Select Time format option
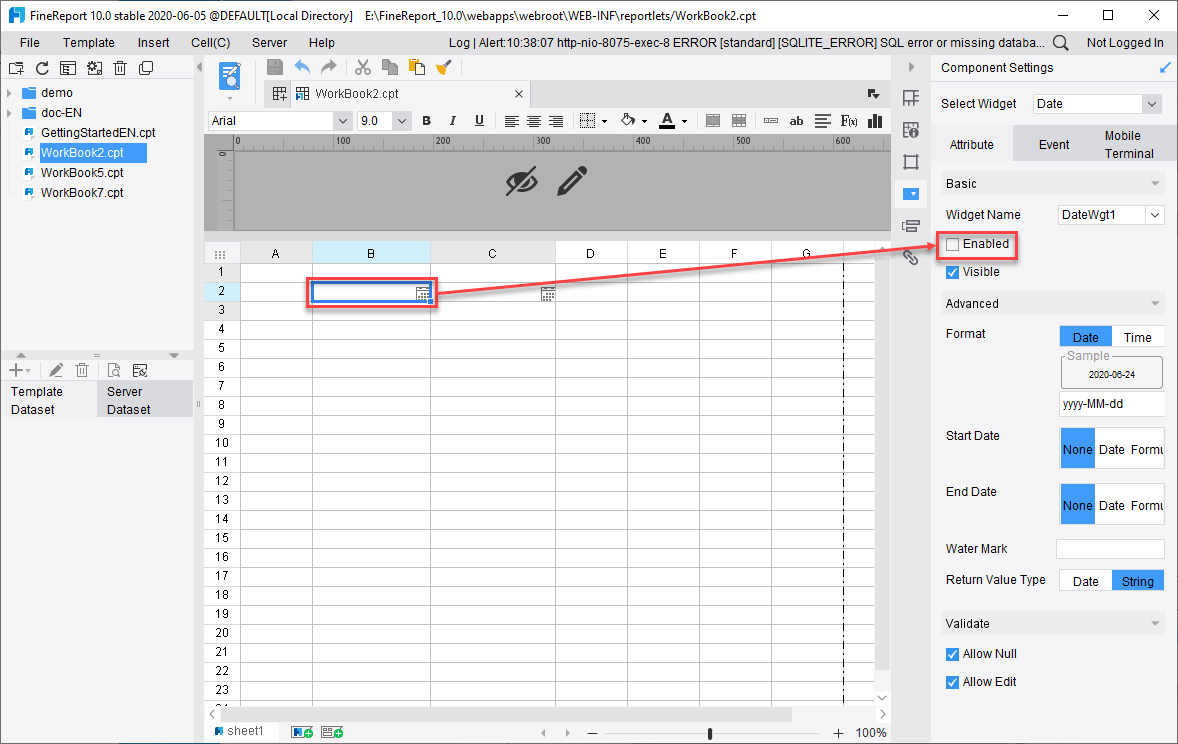The image size is (1178, 744). (1137, 337)
